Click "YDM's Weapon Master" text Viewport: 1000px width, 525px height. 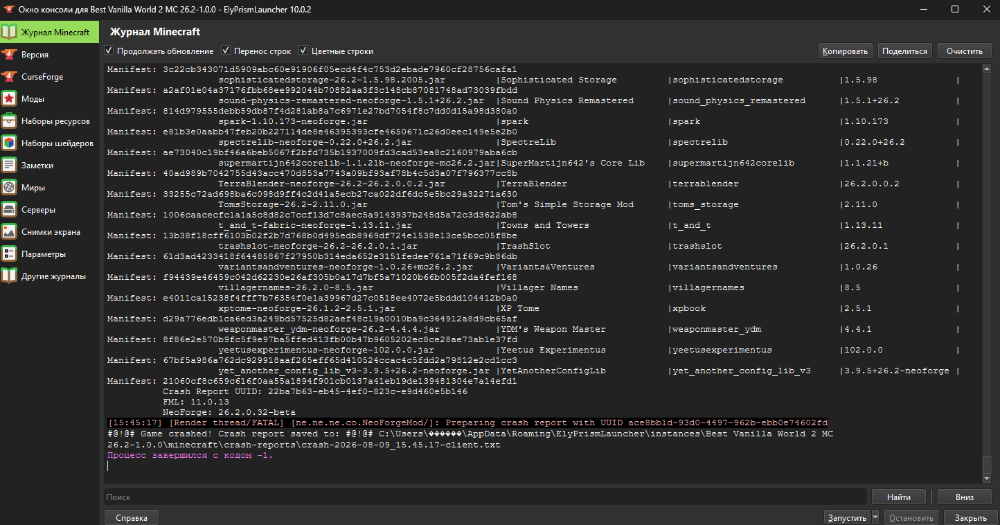click(x=553, y=329)
